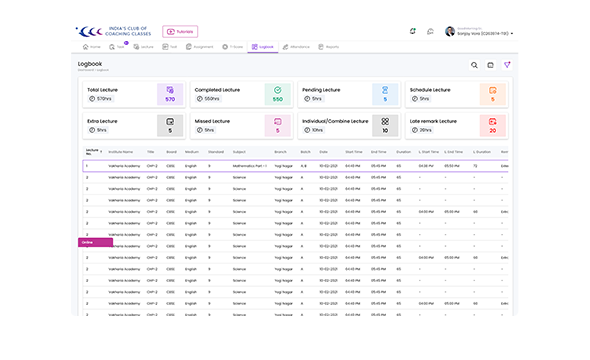This screenshot has width=590, height=360.
Task: Click the Medium column header
Action: pyautogui.click(x=192, y=152)
